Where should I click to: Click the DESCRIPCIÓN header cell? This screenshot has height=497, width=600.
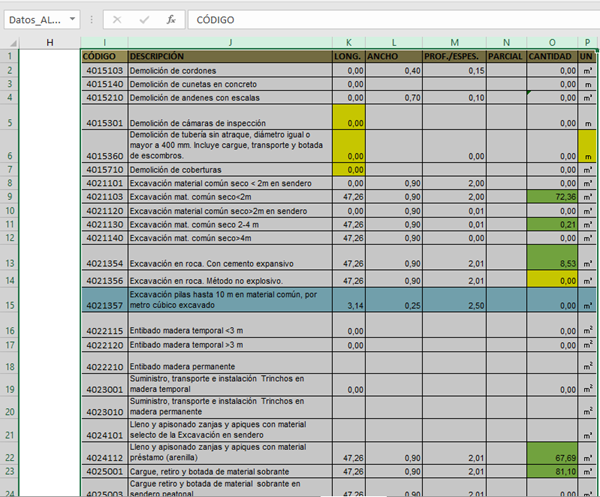230,56
